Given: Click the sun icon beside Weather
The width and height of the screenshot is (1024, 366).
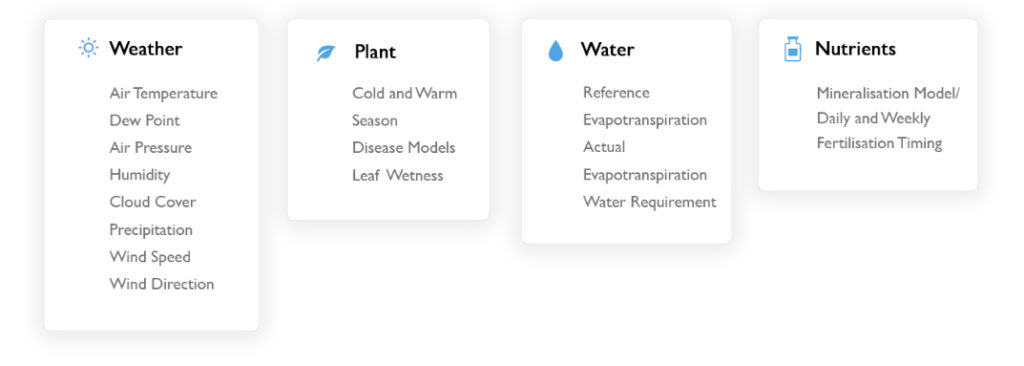Looking at the screenshot, I should pyautogui.click(x=88, y=48).
